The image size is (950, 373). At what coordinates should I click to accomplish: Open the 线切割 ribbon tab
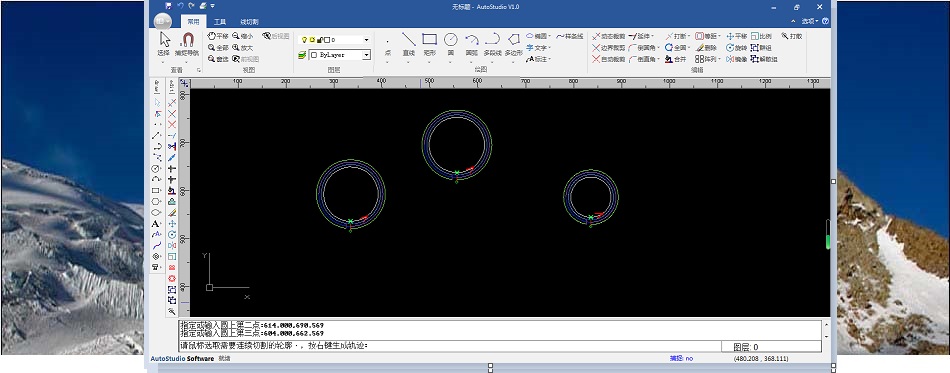(249, 22)
